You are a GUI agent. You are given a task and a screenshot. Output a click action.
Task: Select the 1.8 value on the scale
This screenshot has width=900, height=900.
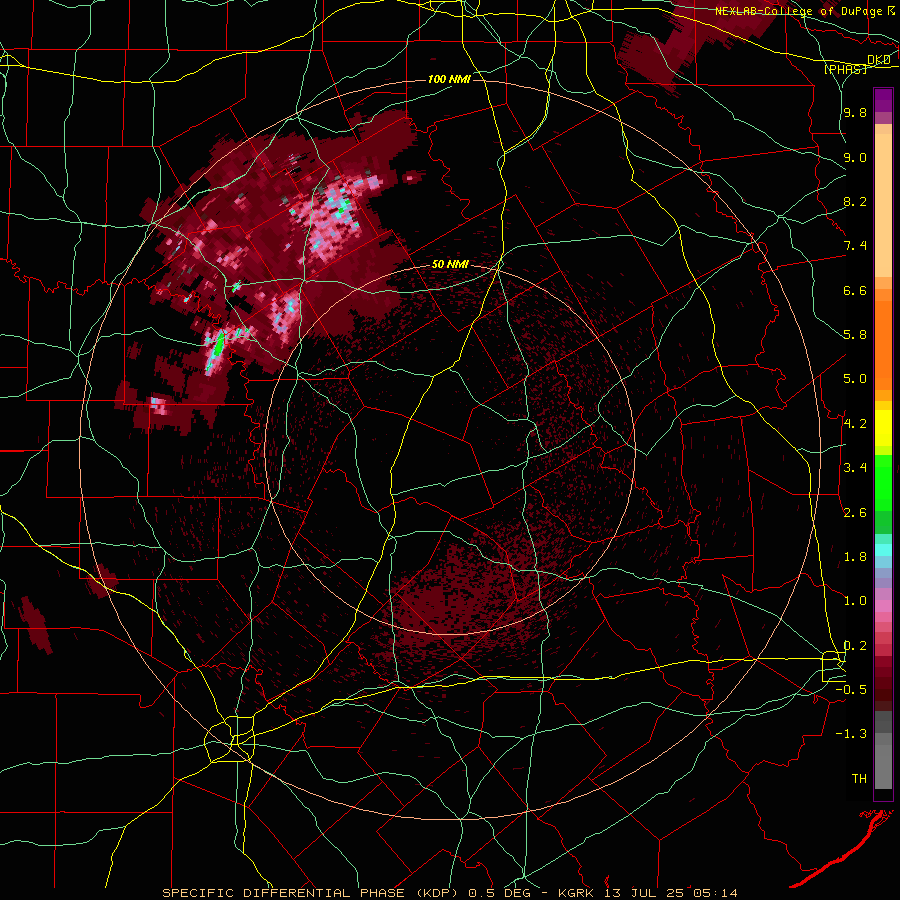coord(855,557)
